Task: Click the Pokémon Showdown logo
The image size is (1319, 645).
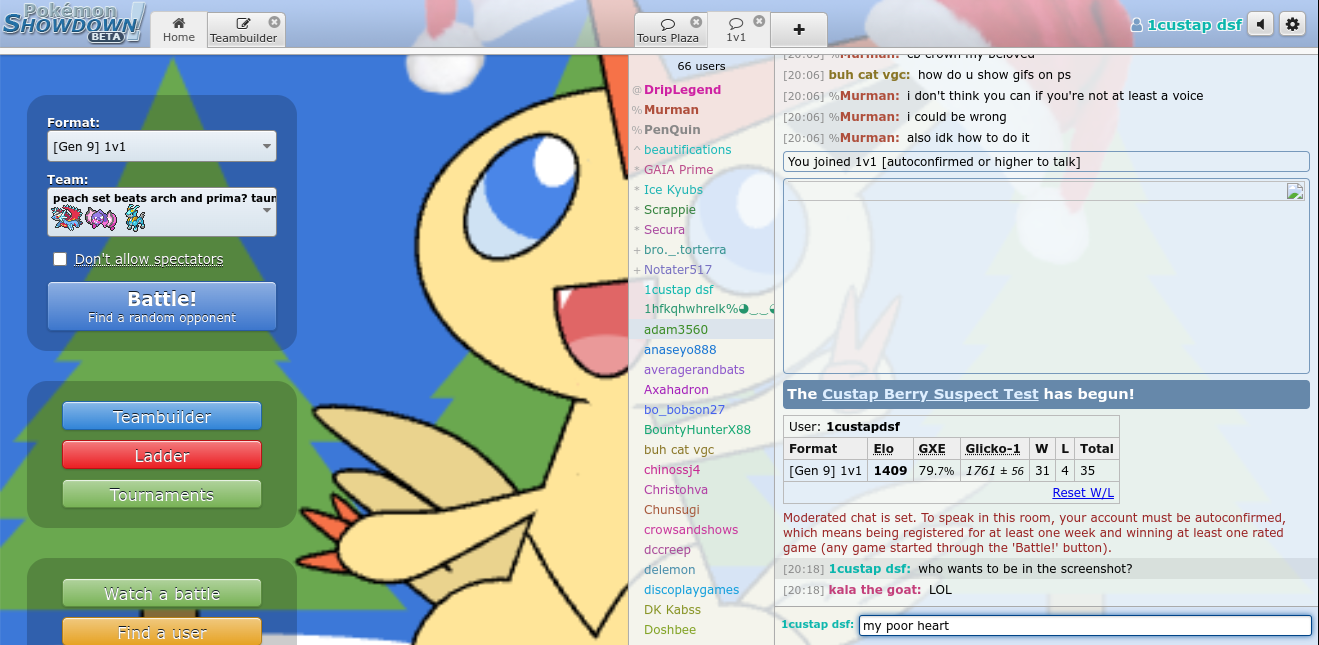Action: click(x=75, y=23)
